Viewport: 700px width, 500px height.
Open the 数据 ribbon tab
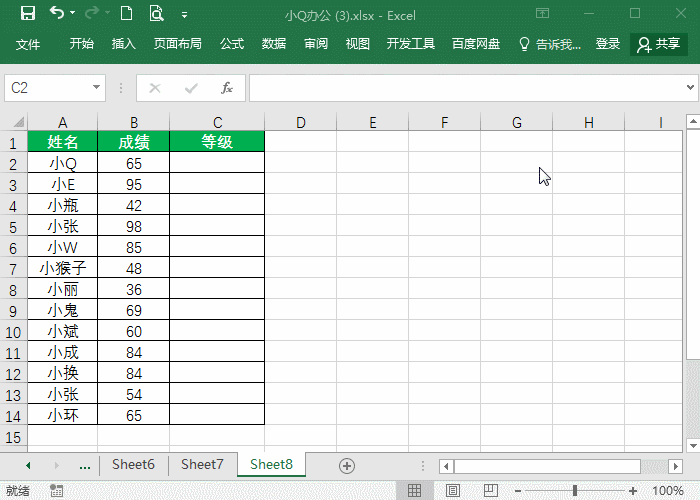pyautogui.click(x=274, y=44)
